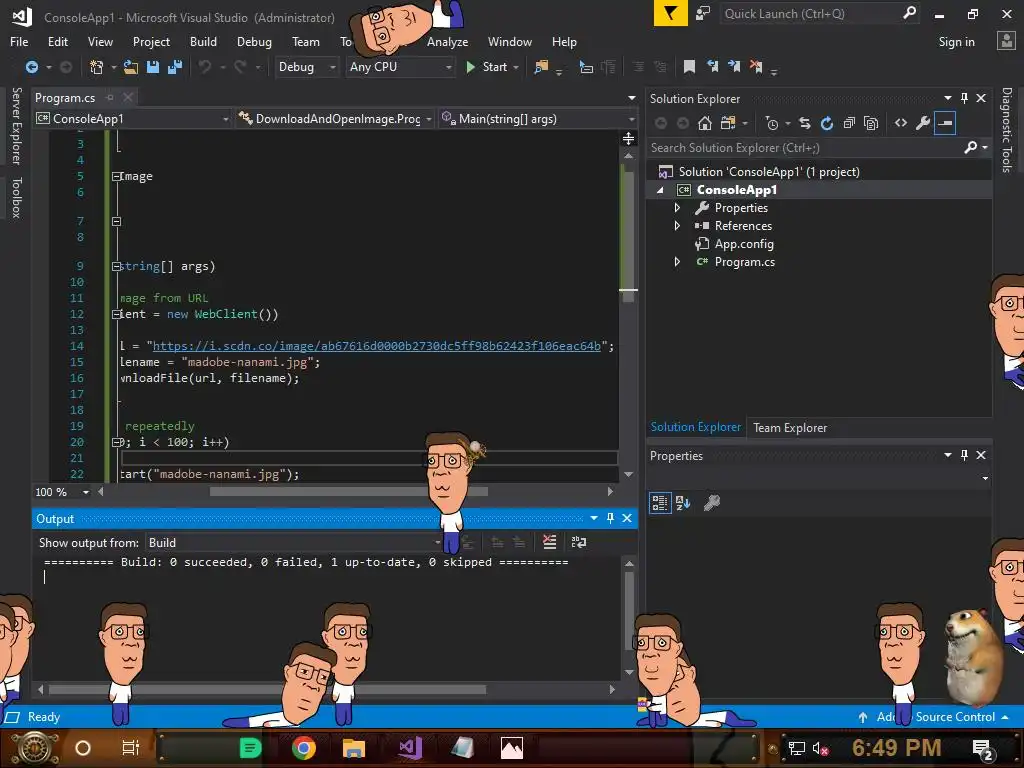Switch to the Team Explorer tab
1024x768 pixels.
pos(790,428)
